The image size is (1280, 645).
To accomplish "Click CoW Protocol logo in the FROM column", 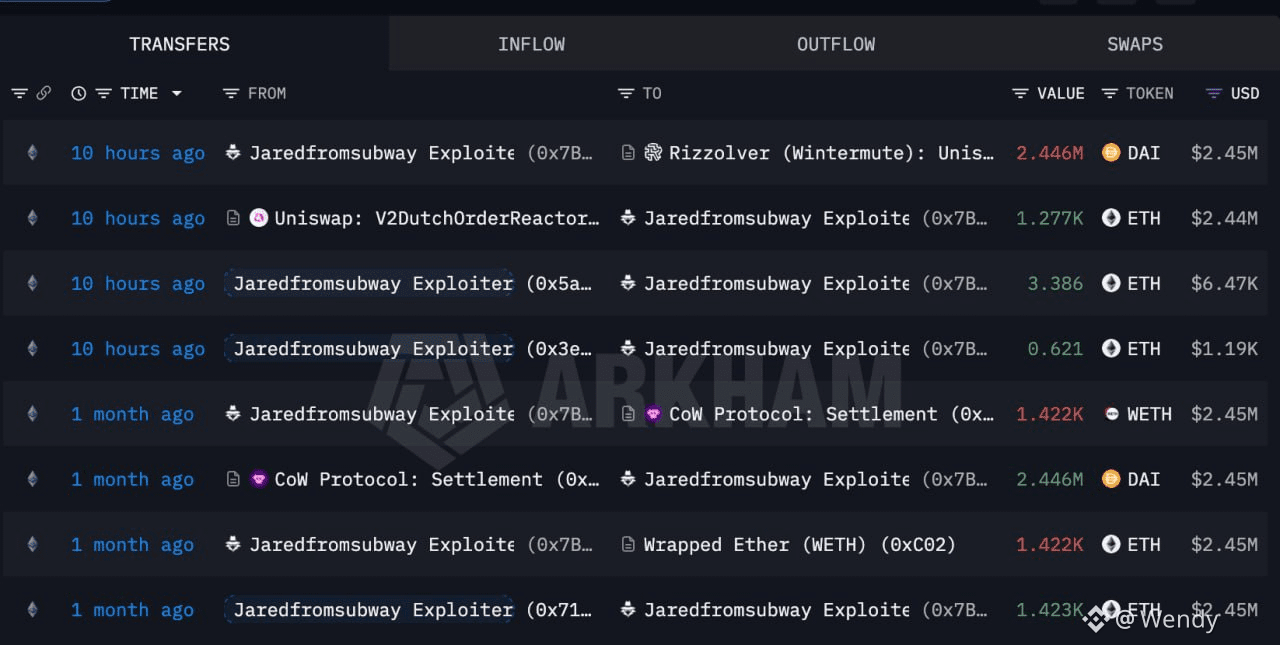I will click(x=258, y=479).
